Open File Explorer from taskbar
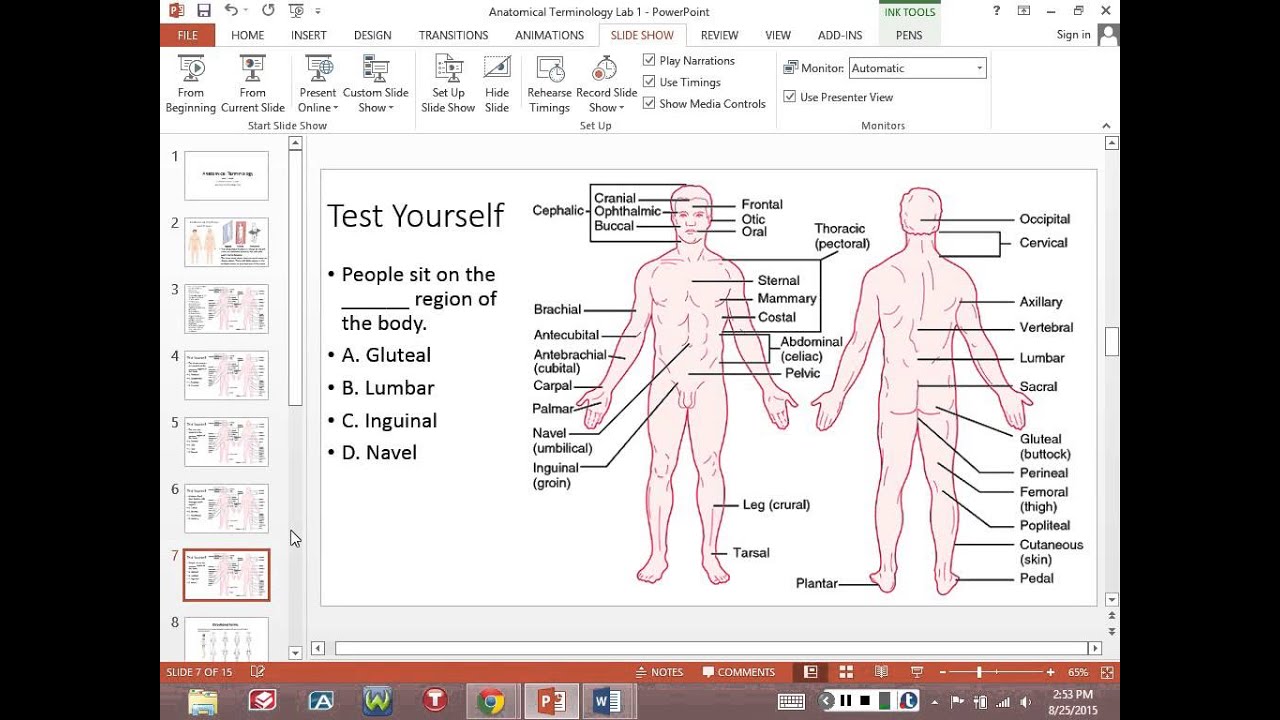 pyautogui.click(x=203, y=701)
